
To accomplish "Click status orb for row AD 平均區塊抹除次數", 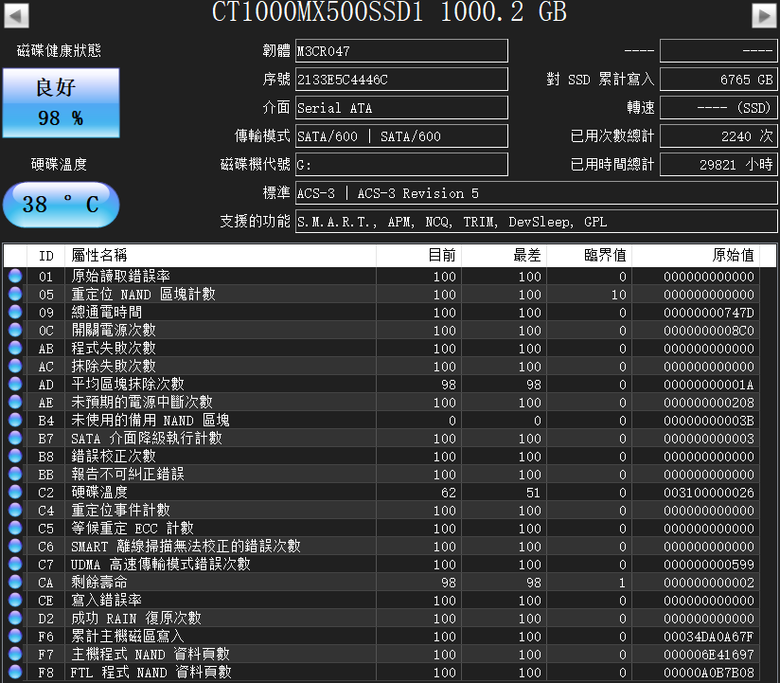I will pyautogui.click(x=15, y=384).
